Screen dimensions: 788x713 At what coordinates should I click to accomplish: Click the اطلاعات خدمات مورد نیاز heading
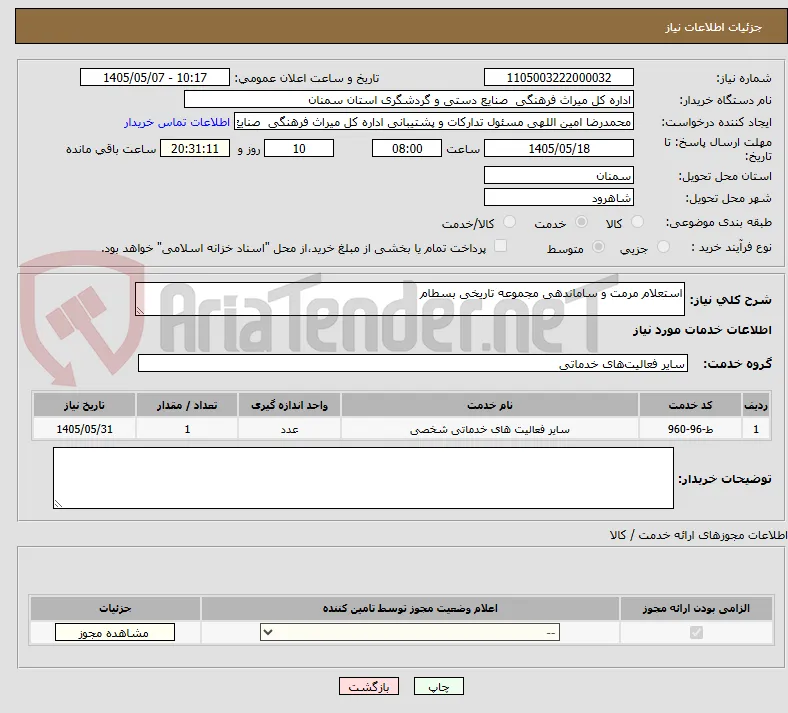point(702,330)
